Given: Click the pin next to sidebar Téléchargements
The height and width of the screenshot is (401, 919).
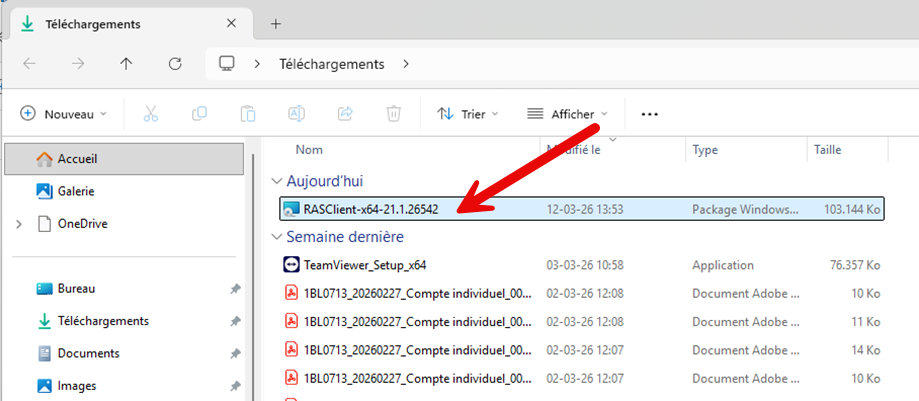Looking at the screenshot, I should (235, 321).
